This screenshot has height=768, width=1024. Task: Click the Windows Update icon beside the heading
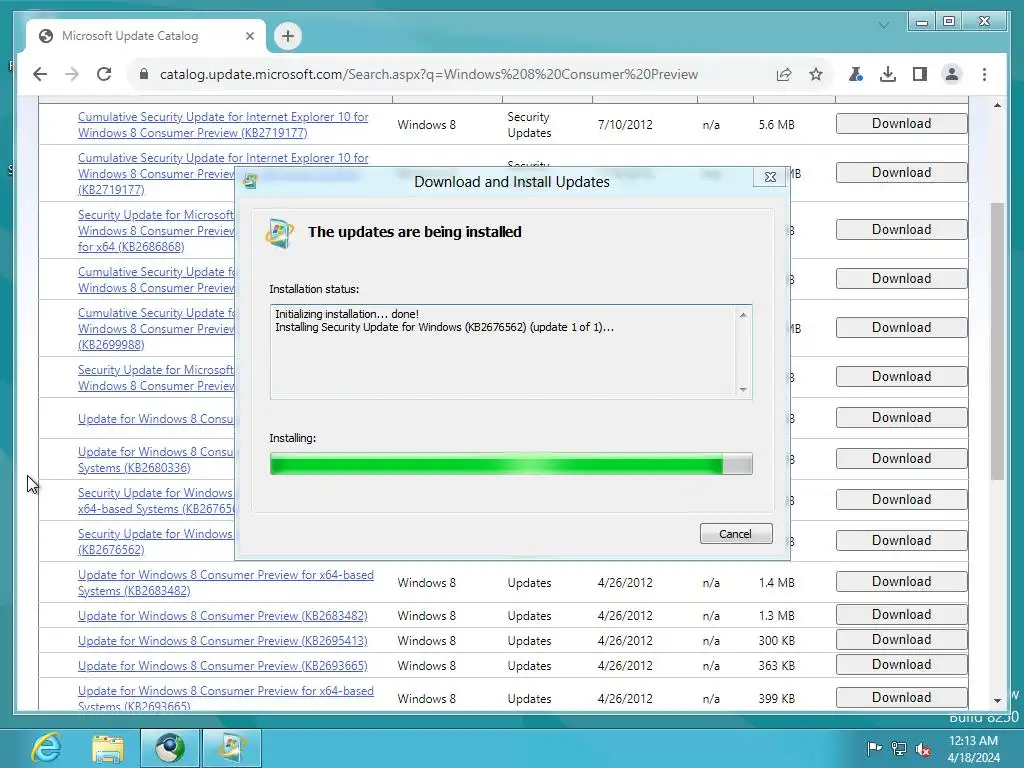[280, 233]
